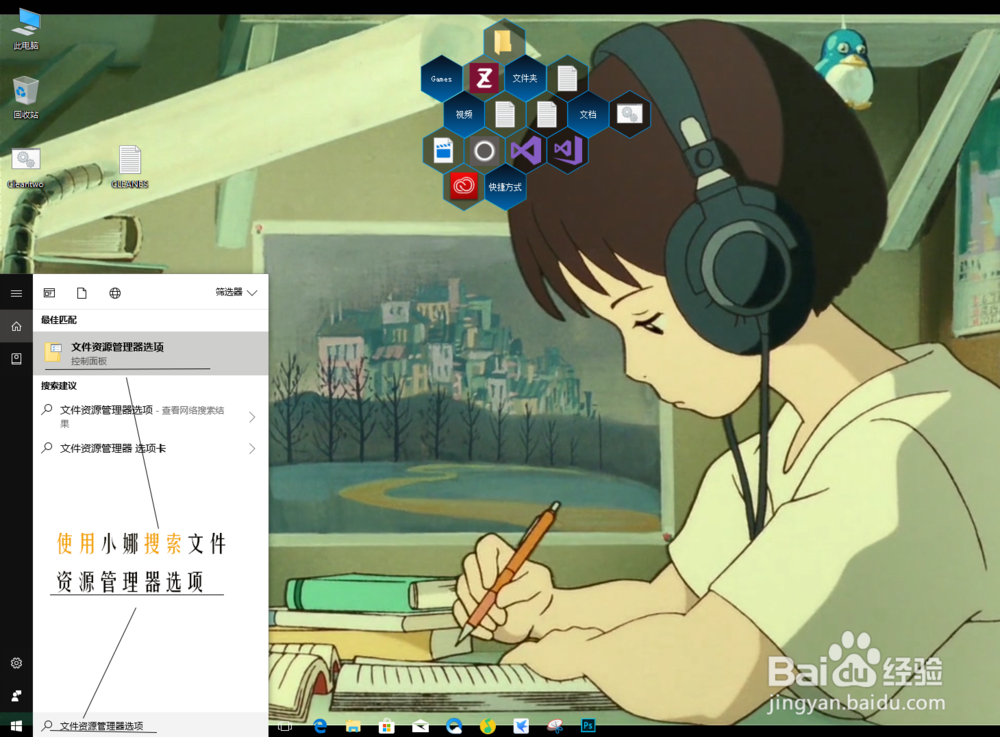Open the 文档 hexagon tile
Image resolution: width=1000 pixels, height=737 pixels.
tap(588, 115)
